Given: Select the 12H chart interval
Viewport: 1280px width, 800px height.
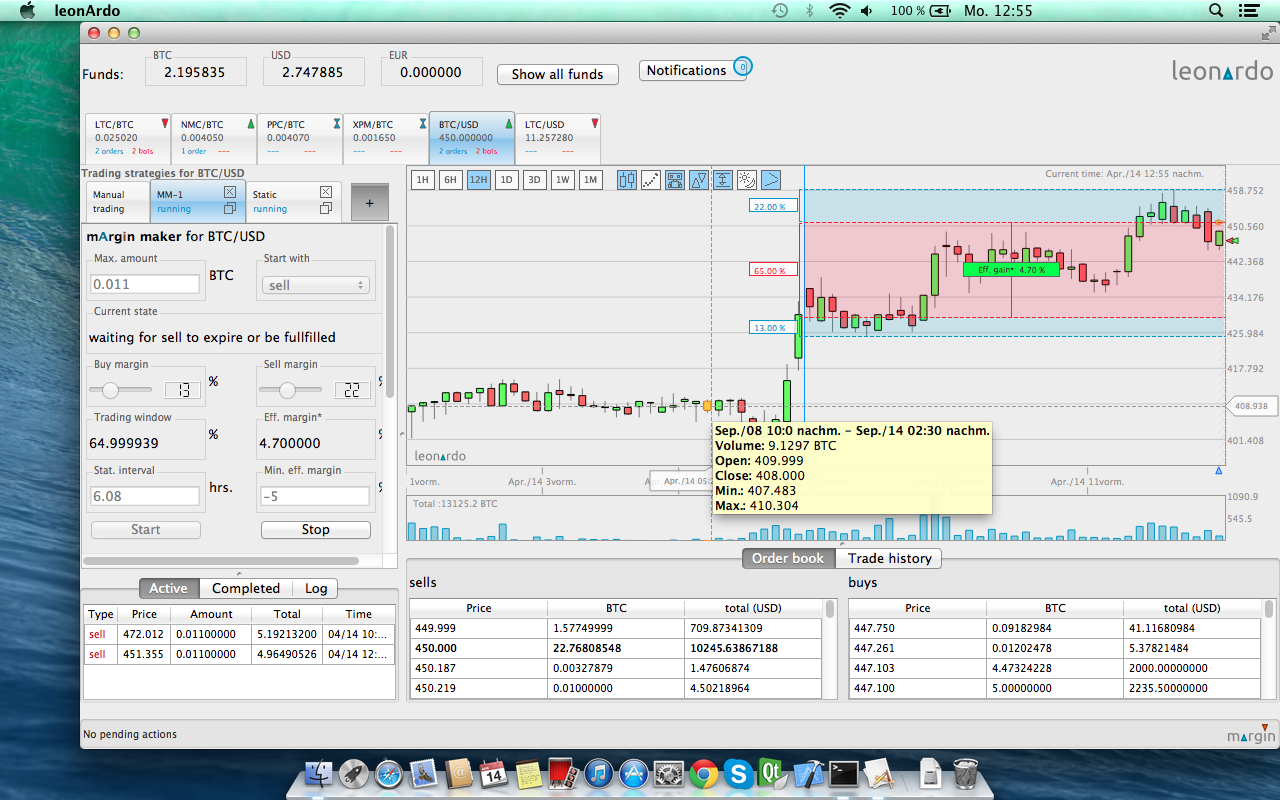Looking at the screenshot, I should coord(479,180).
